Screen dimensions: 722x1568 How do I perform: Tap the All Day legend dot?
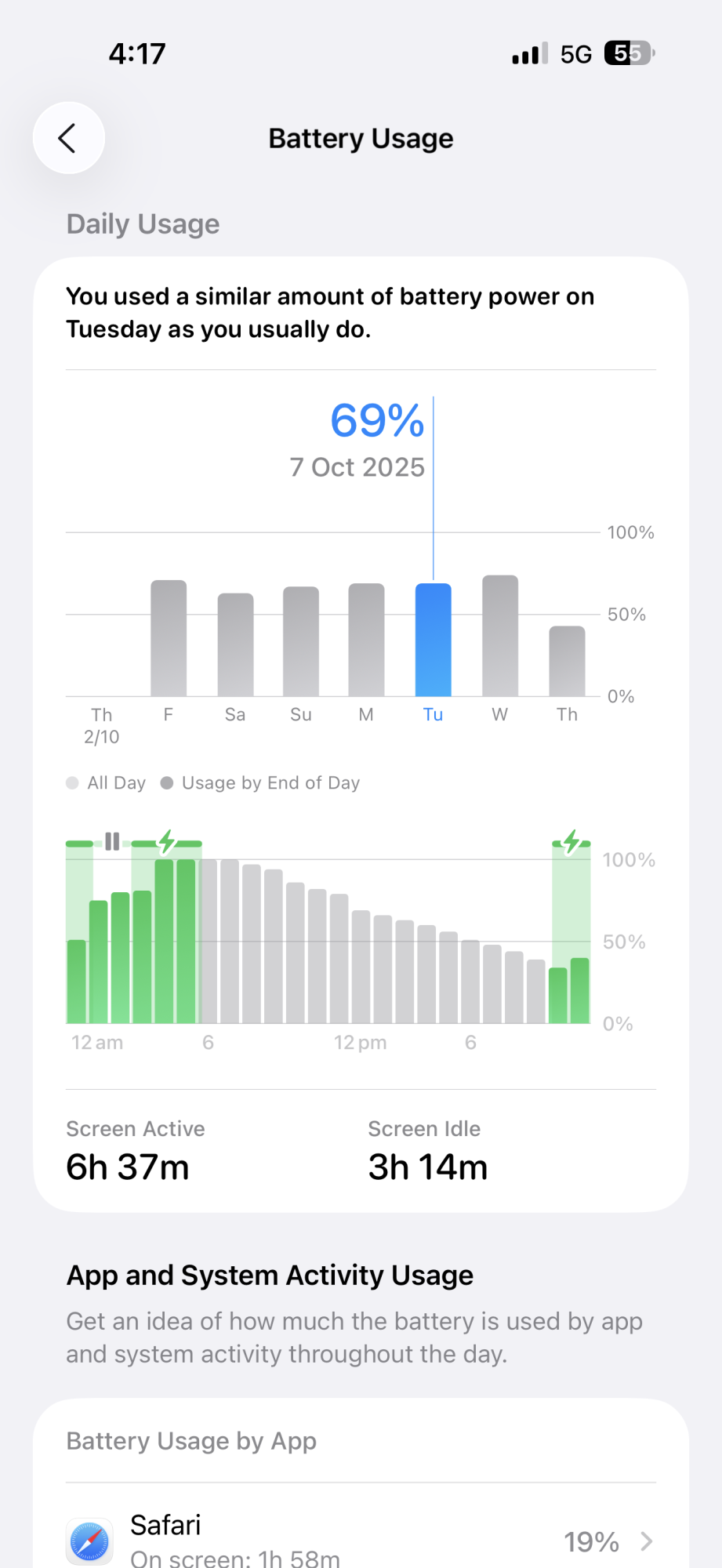pos(73,783)
